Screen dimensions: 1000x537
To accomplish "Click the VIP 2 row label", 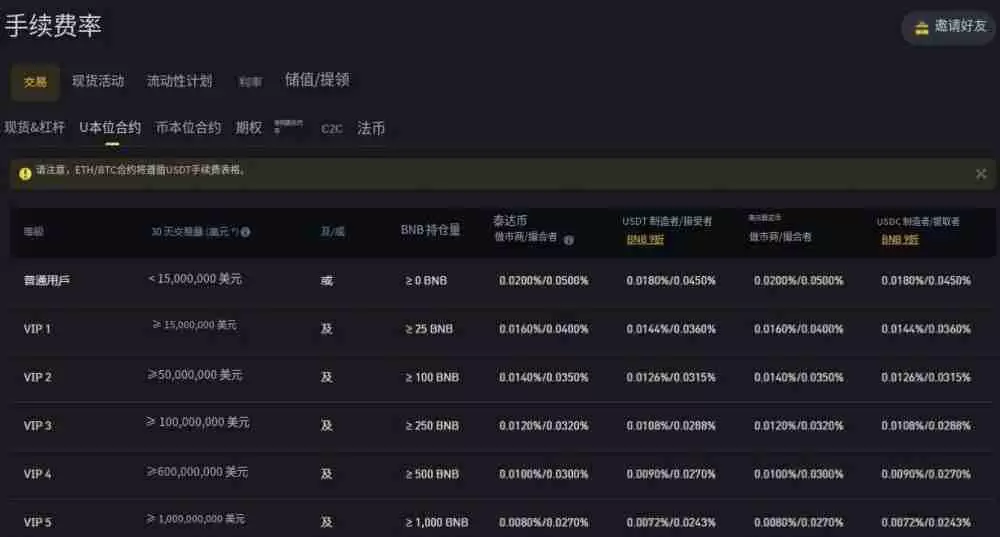I will [x=38, y=378].
